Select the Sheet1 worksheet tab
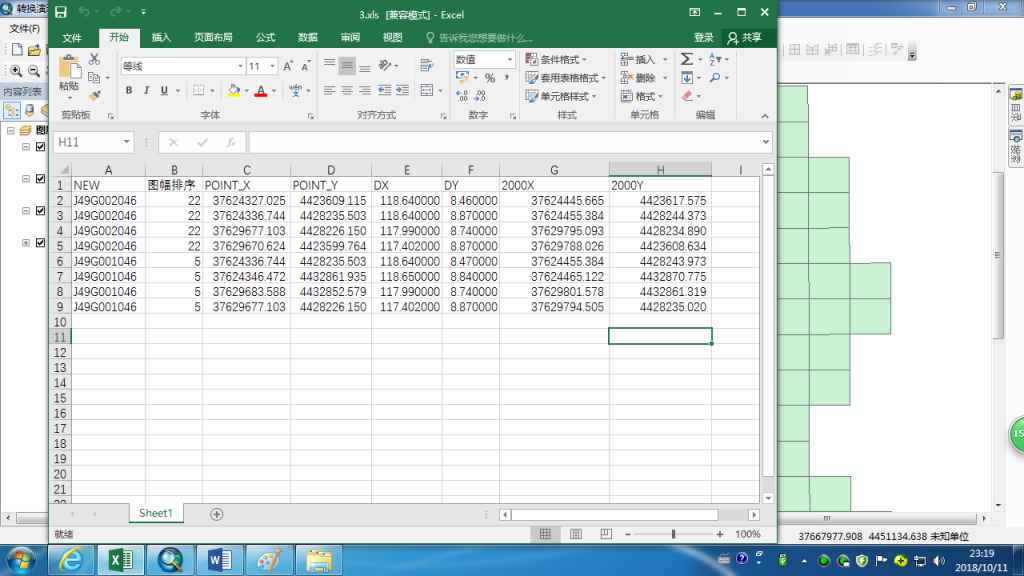 (155, 513)
